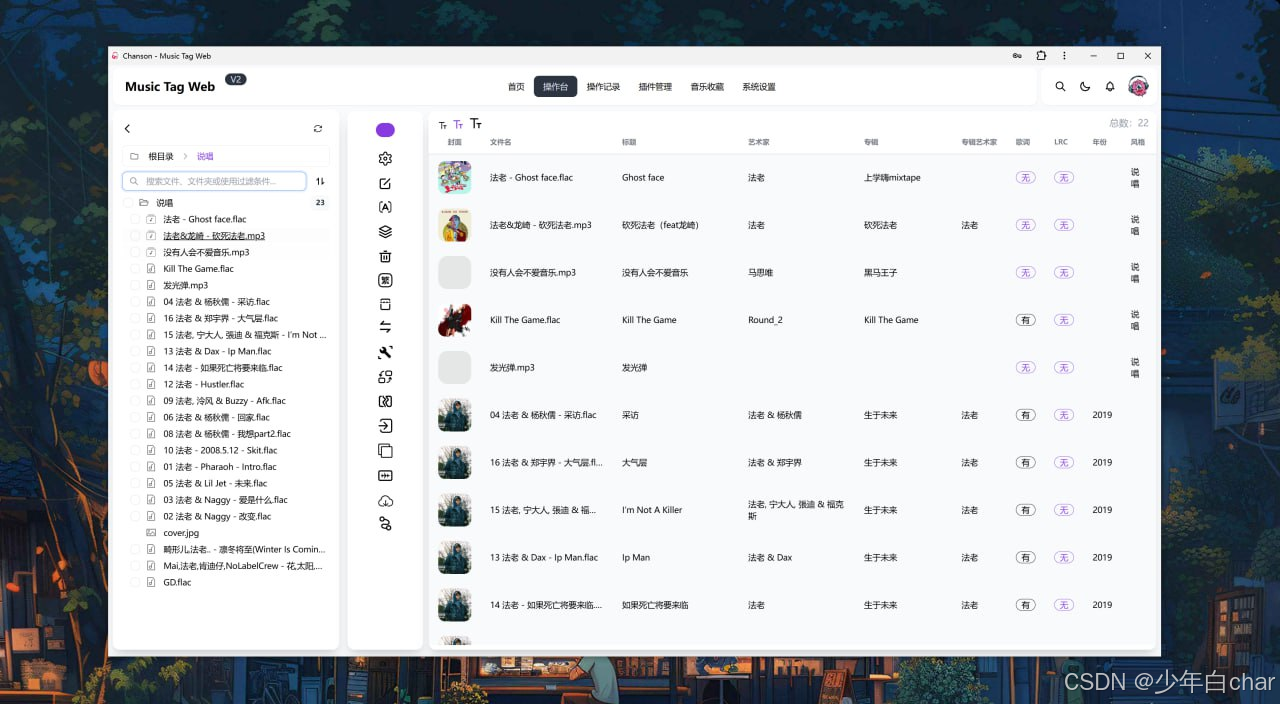Viewport: 1280px width, 704px height.
Task: Open the 系统设置 tab
Action: (758, 87)
